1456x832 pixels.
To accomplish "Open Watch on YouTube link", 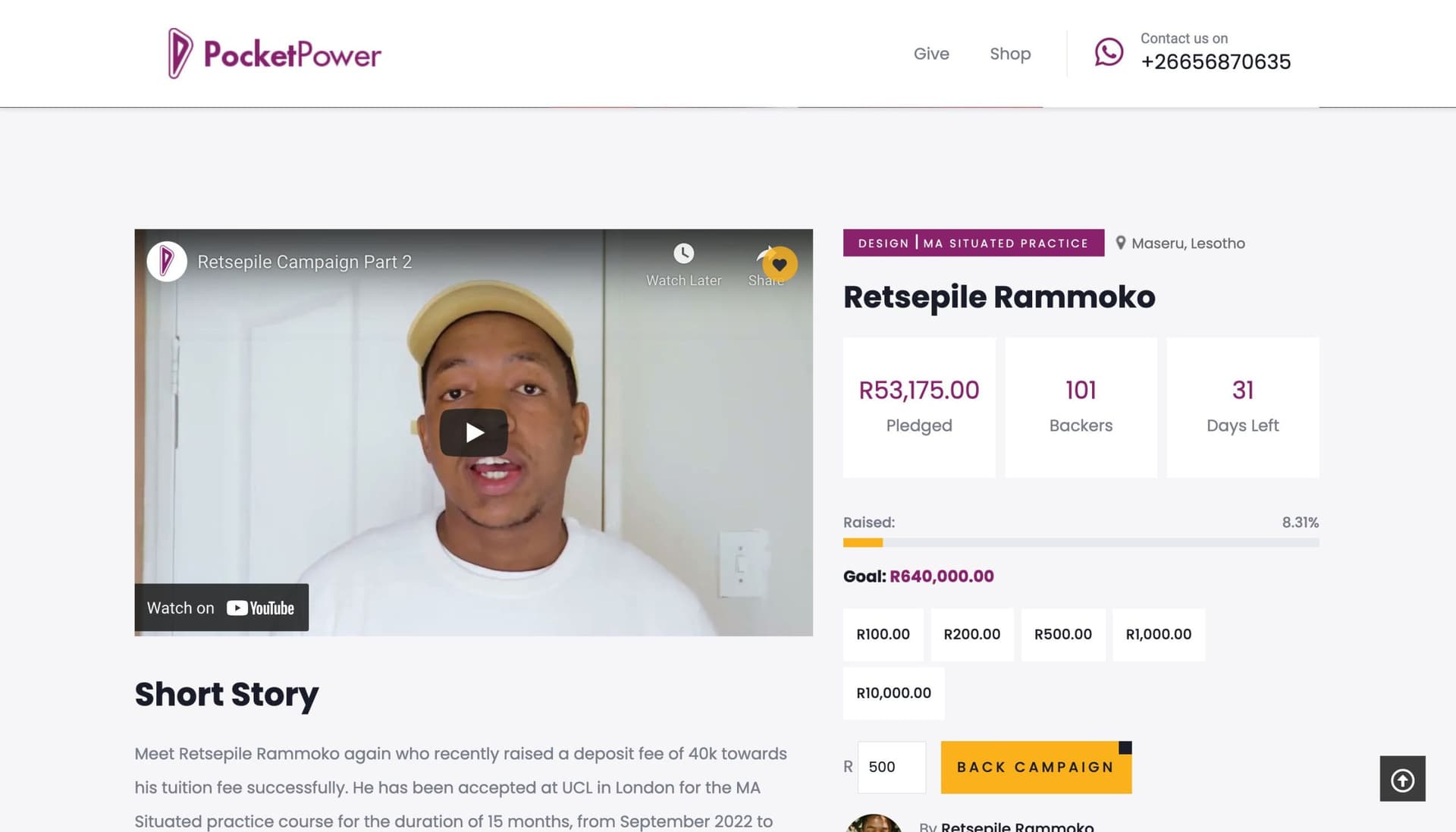I will point(221,608).
